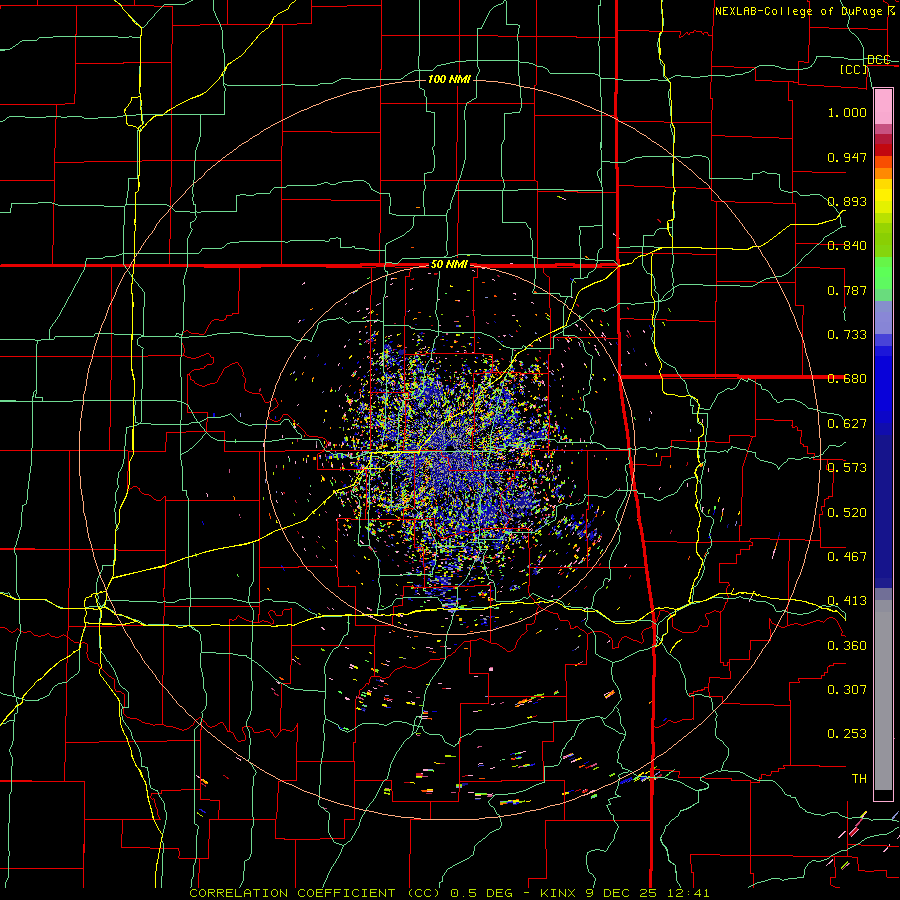Click the 0.573 scale value

tap(847, 468)
